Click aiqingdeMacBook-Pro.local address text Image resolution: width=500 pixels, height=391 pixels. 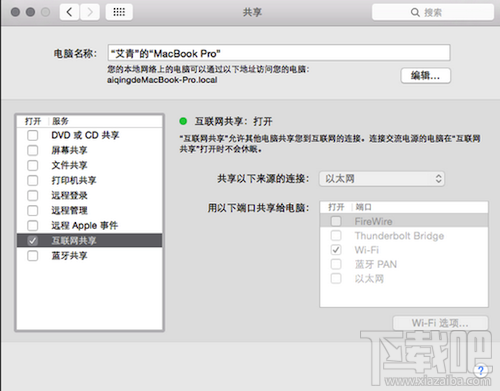162,80
